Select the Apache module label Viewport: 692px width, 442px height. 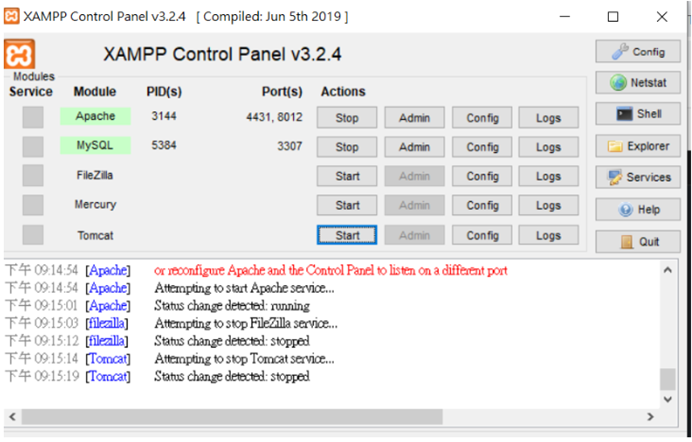(95, 116)
